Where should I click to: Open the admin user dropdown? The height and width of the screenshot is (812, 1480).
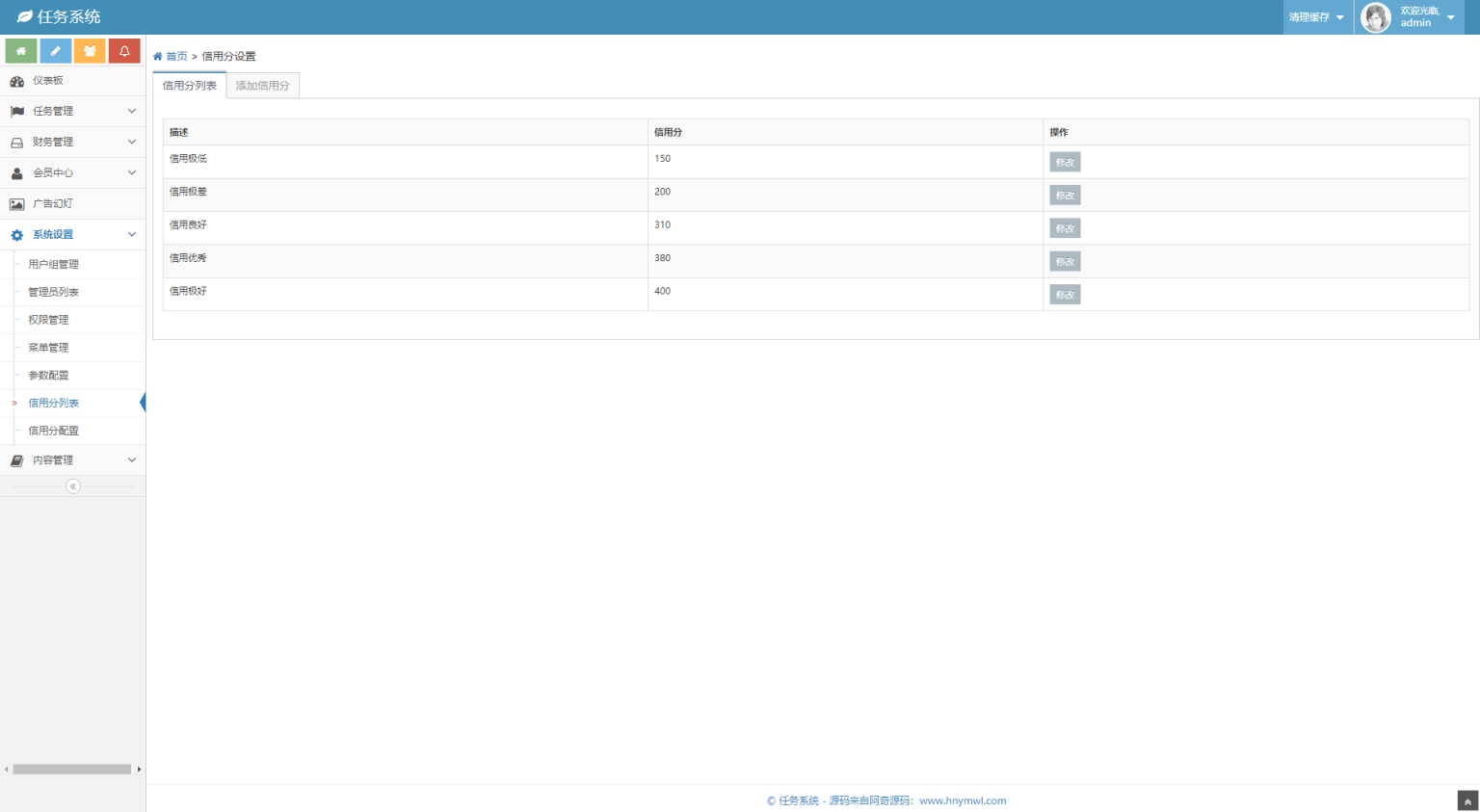coord(1427,17)
